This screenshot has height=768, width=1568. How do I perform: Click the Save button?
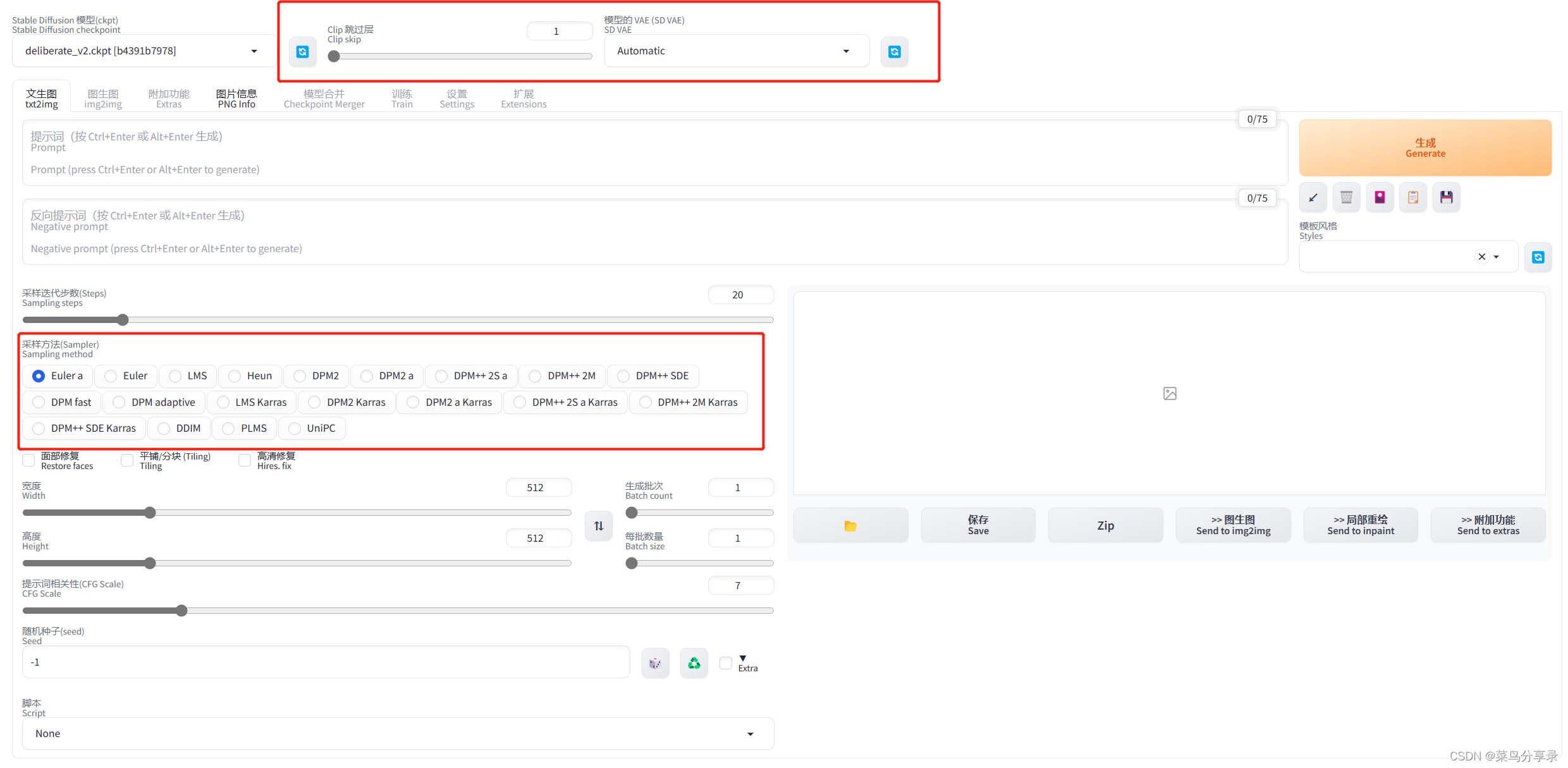click(x=978, y=525)
